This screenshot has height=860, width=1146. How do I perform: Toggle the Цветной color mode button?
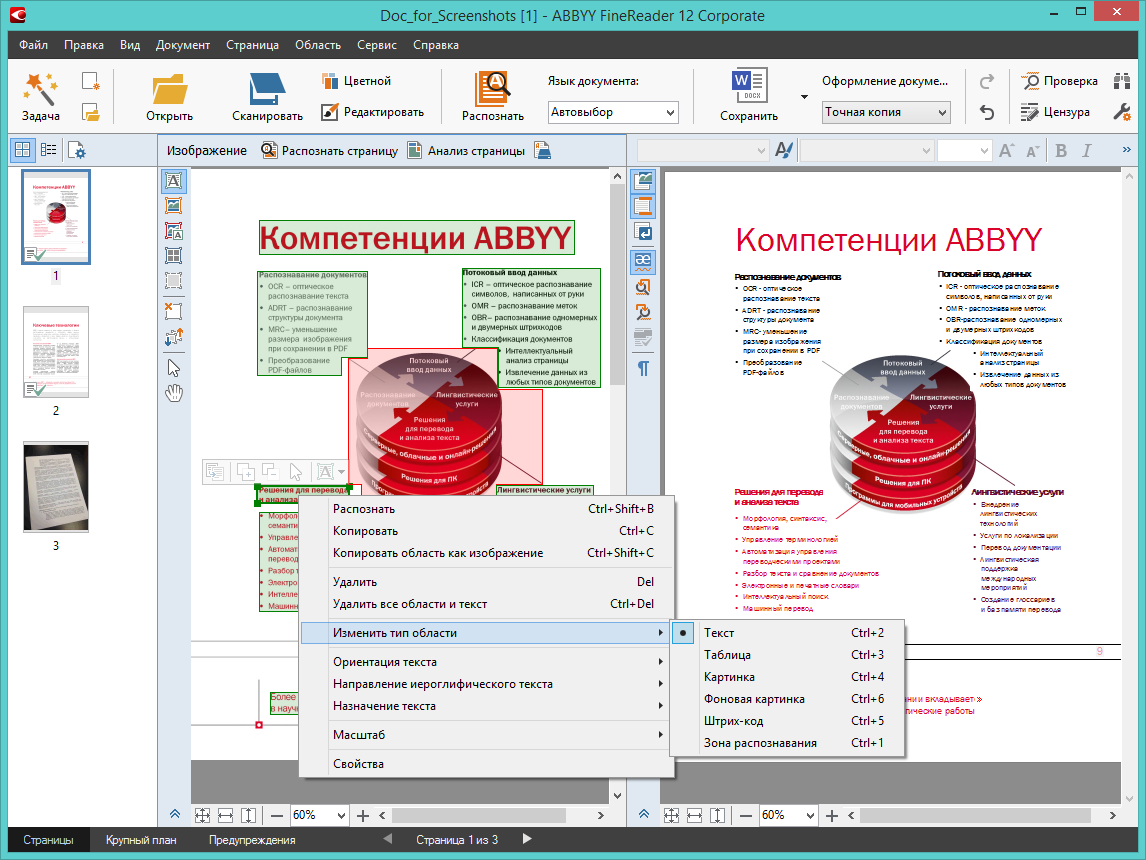pos(357,81)
